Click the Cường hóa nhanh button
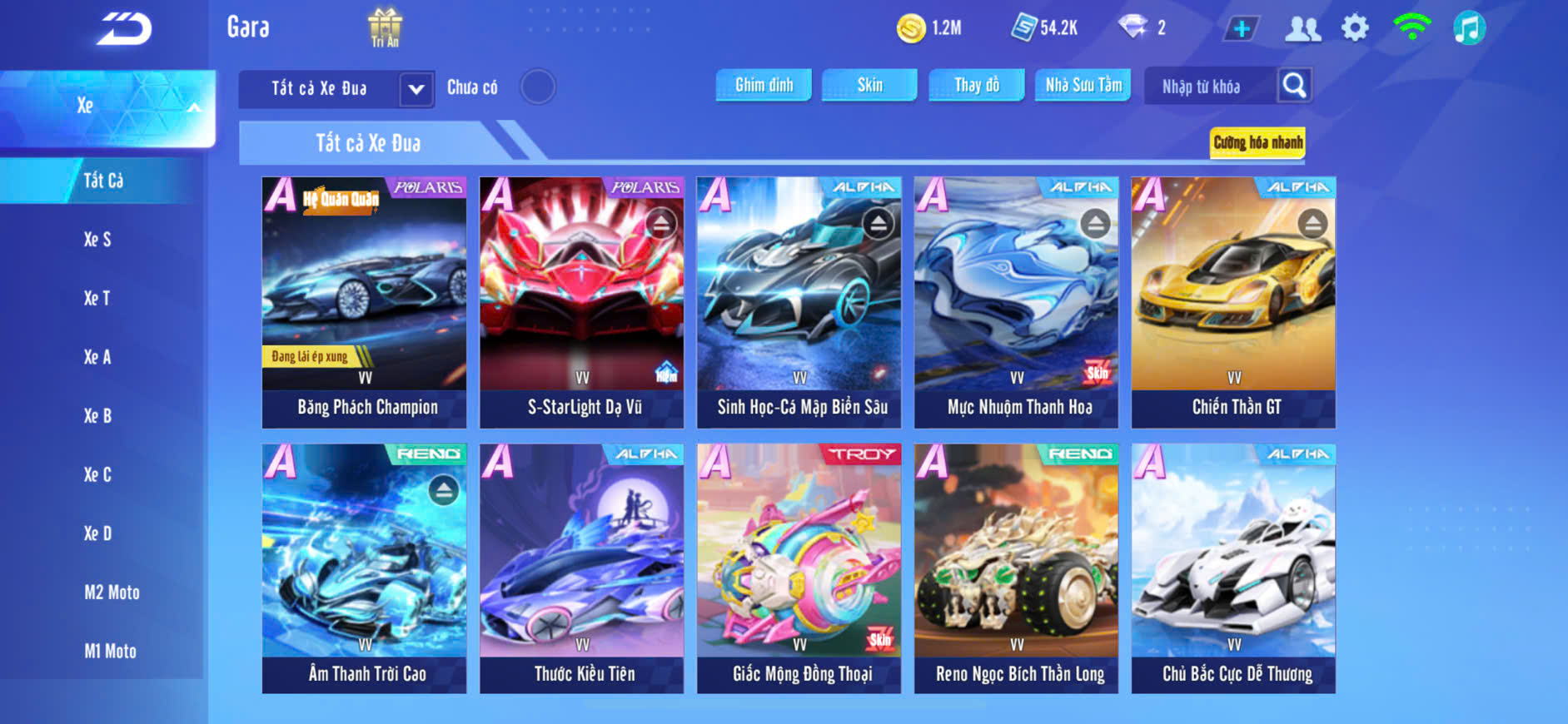The width and height of the screenshot is (1568, 724). 1257,142
